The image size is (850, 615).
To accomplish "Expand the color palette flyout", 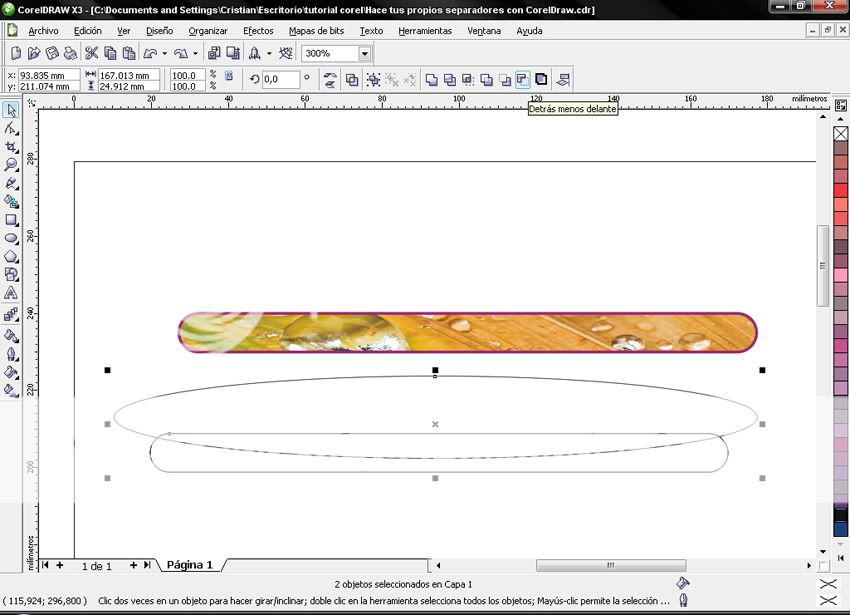I will (840, 558).
